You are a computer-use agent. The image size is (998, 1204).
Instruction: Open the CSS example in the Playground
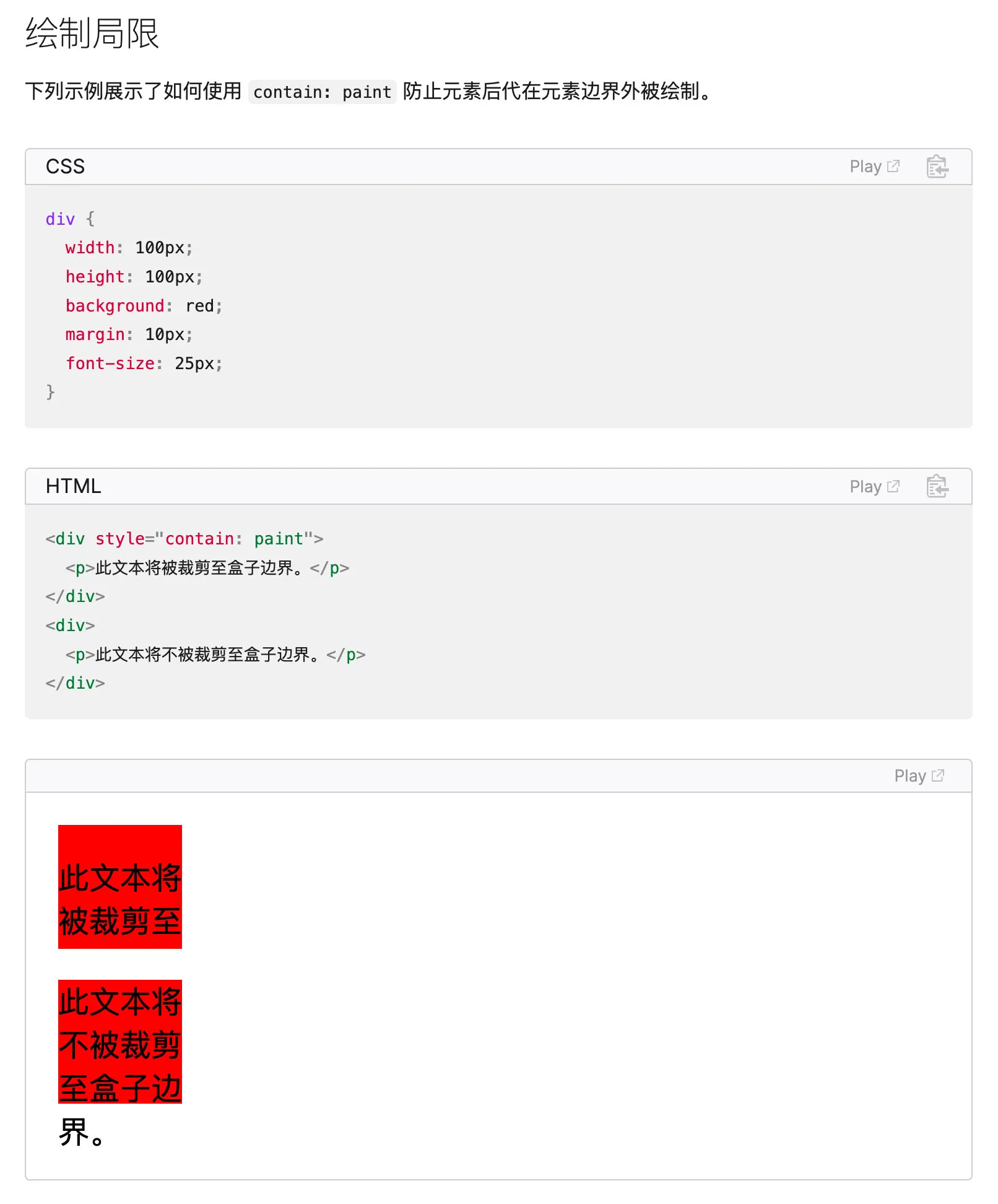[866, 166]
